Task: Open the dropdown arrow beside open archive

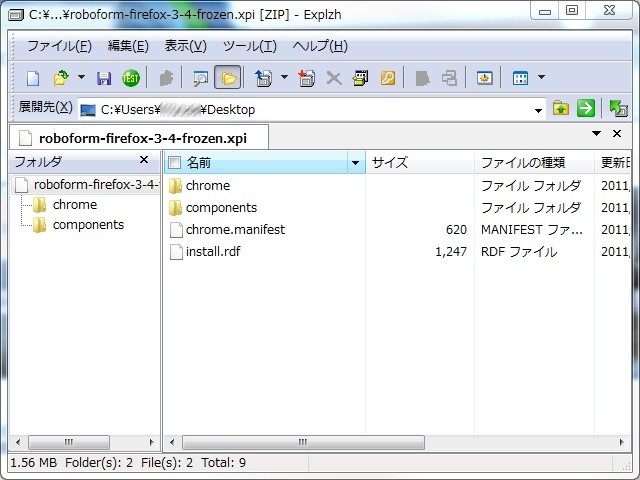Action: 81,77
